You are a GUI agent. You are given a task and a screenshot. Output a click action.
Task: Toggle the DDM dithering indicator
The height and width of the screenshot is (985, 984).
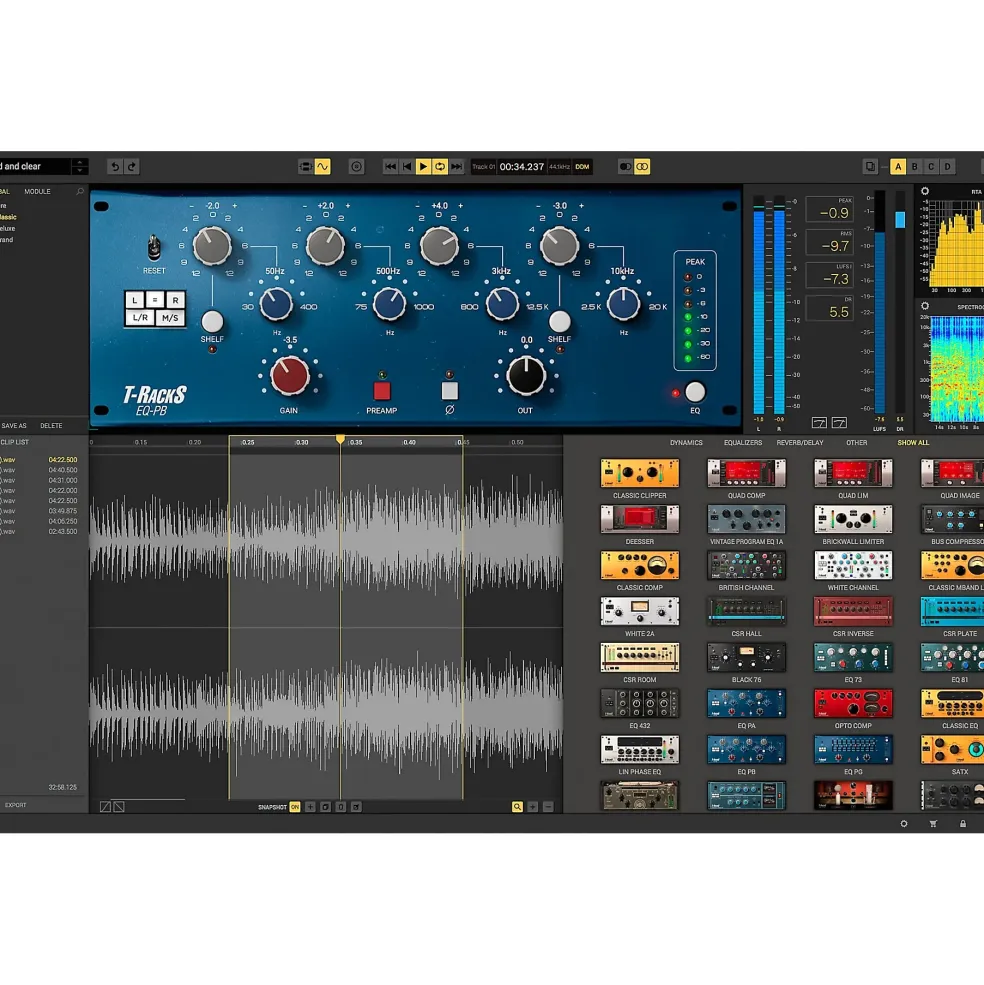tap(582, 166)
